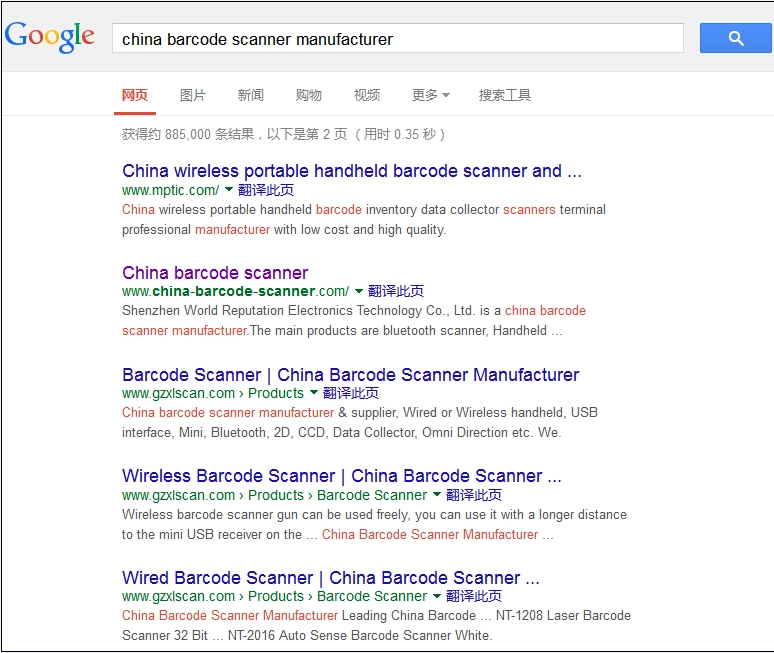Expand dropdown arrow beside 'gzxlscan.com › Products'
The height and width of the screenshot is (653, 774).
coord(313,392)
